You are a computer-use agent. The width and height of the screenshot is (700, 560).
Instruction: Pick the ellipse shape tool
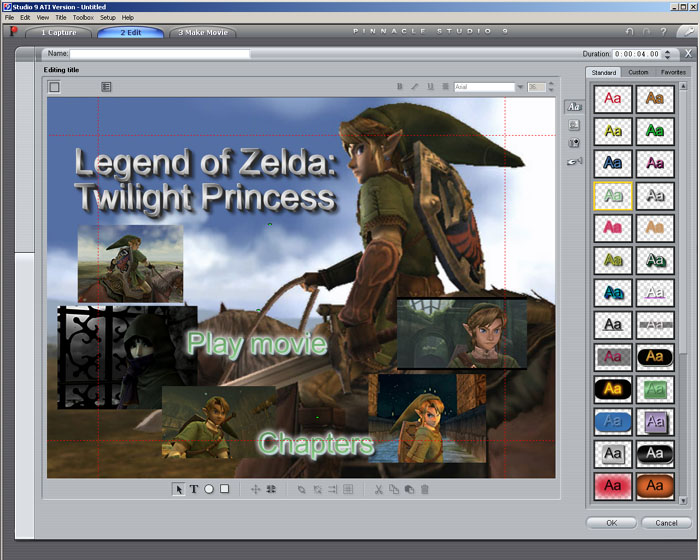coord(208,489)
